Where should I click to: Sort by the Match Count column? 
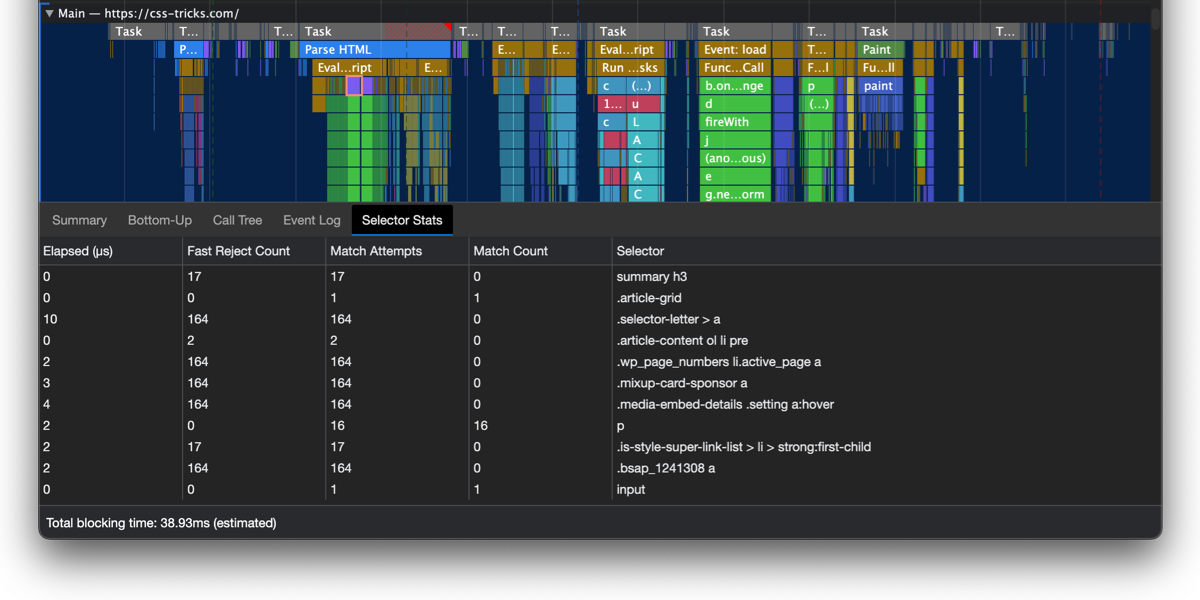click(x=510, y=251)
